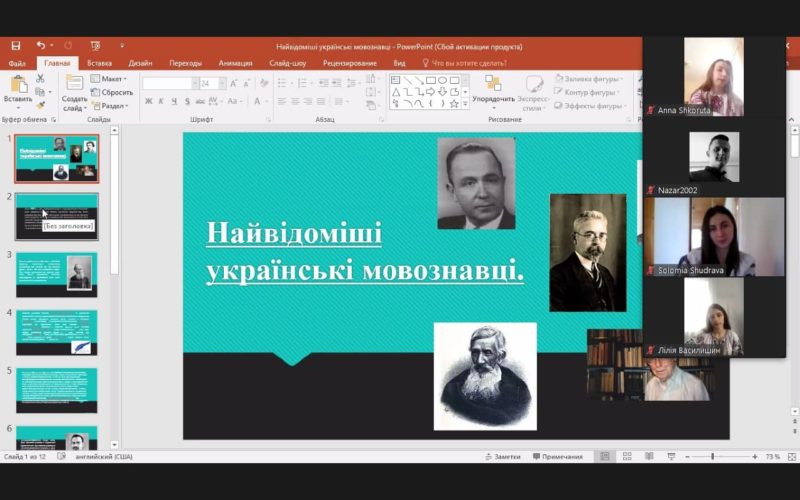Click the Reset (Сбросить) button
Screen dimensions: 800x500
tap(112, 92)
